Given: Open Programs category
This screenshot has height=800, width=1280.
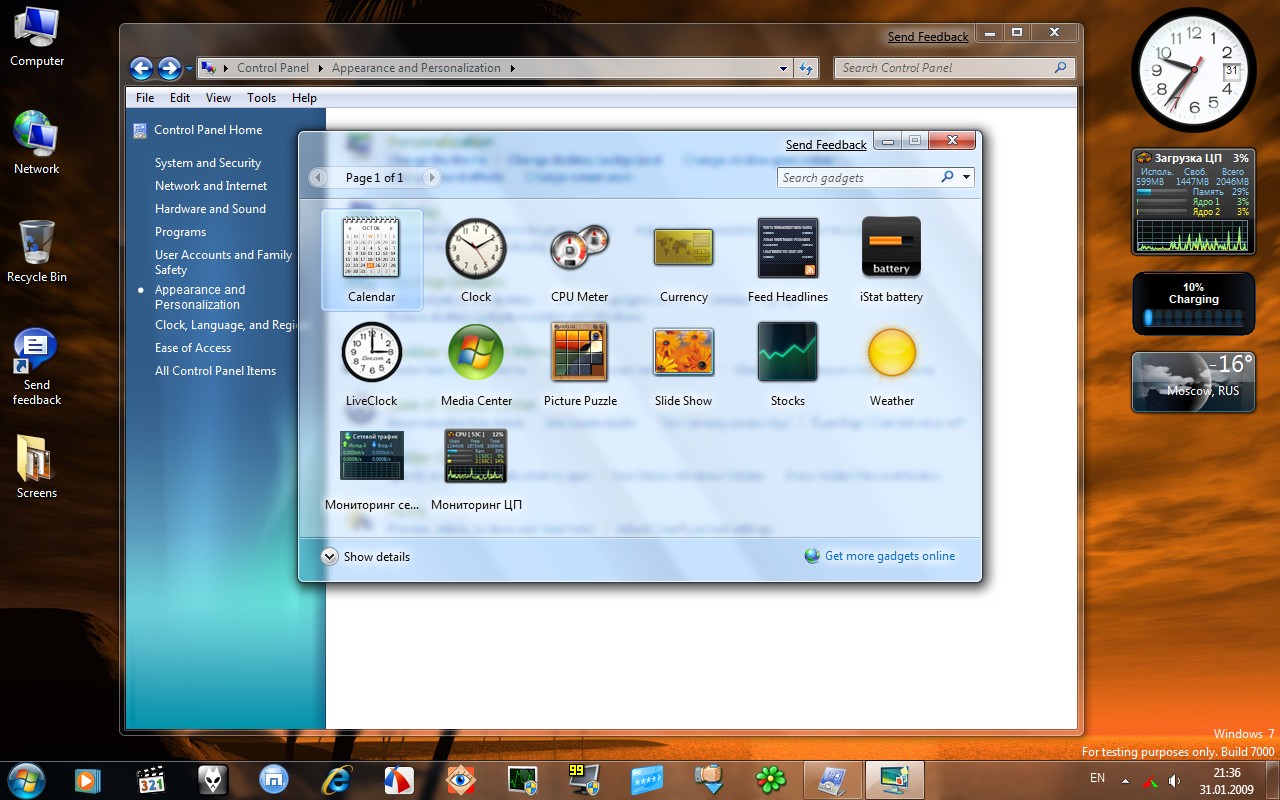Looking at the screenshot, I should point(180,232).
